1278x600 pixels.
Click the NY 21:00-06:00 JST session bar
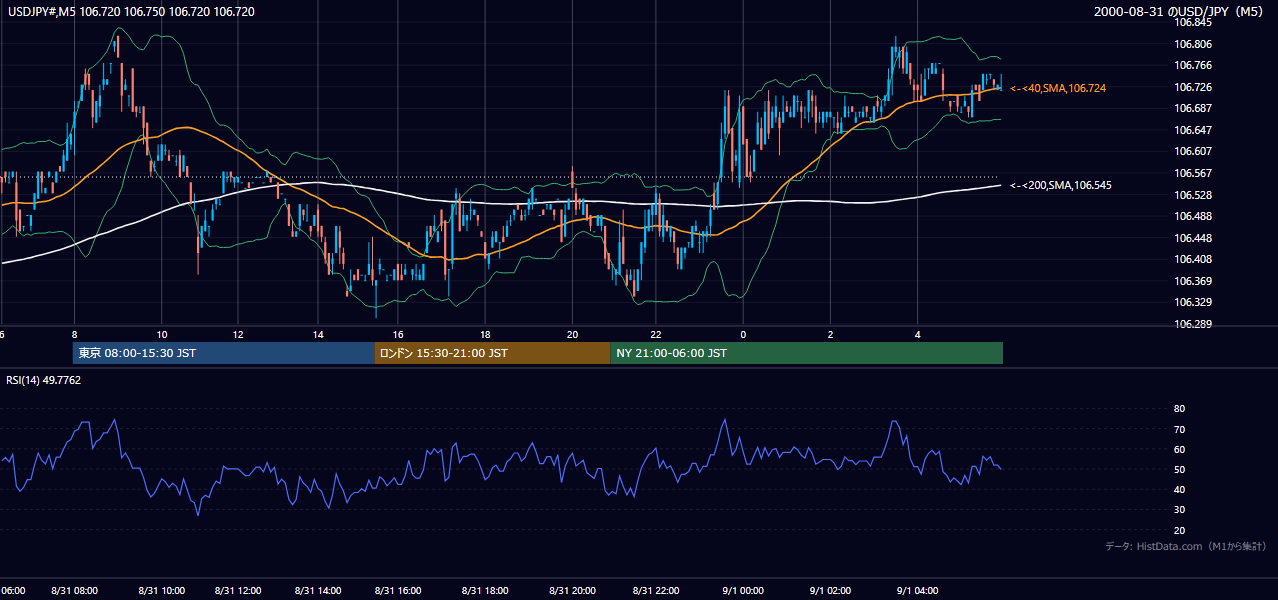coord(806,353)
